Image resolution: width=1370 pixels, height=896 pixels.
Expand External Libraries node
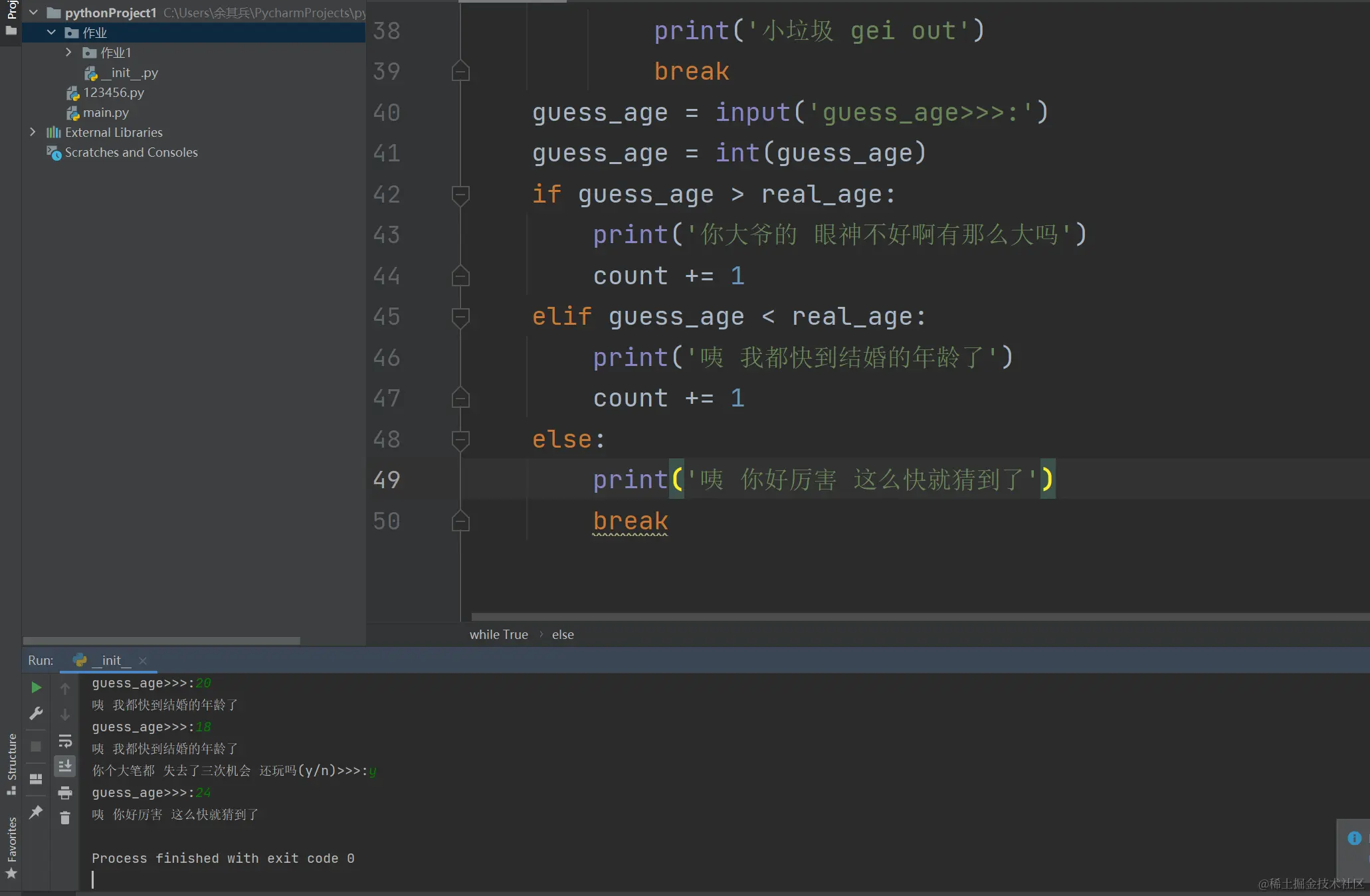tap(33, 132)
